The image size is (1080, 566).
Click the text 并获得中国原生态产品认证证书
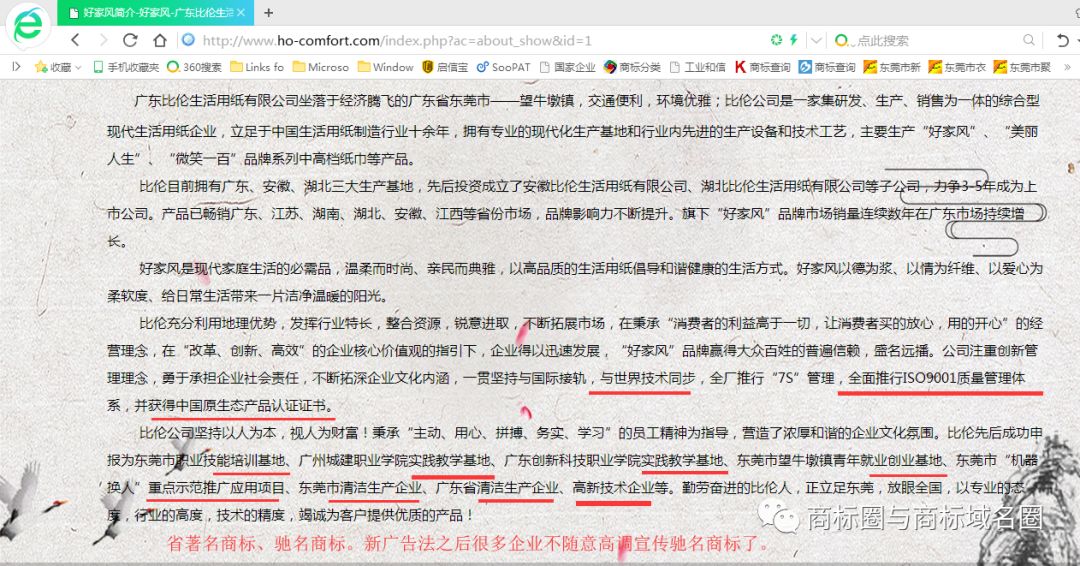[233, 406]
